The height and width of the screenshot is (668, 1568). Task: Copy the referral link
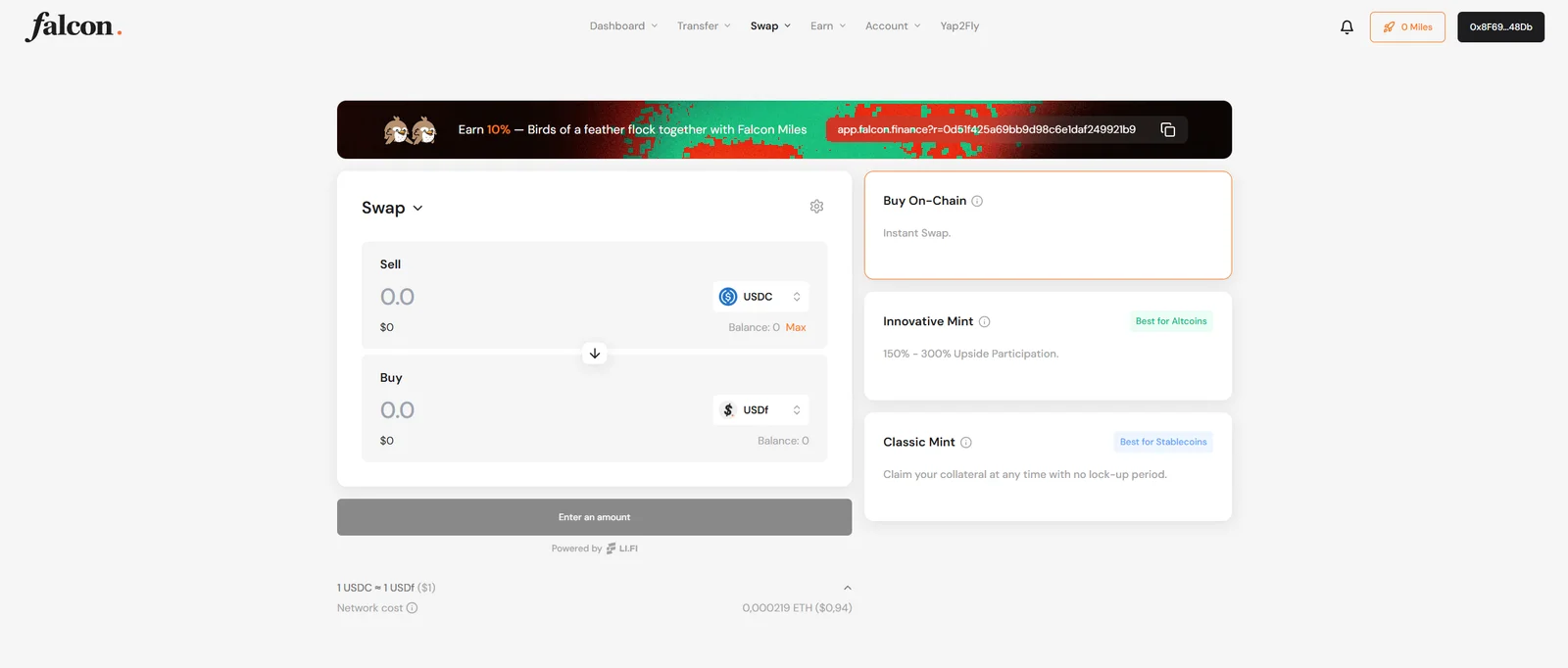(x=1167, y=129)
